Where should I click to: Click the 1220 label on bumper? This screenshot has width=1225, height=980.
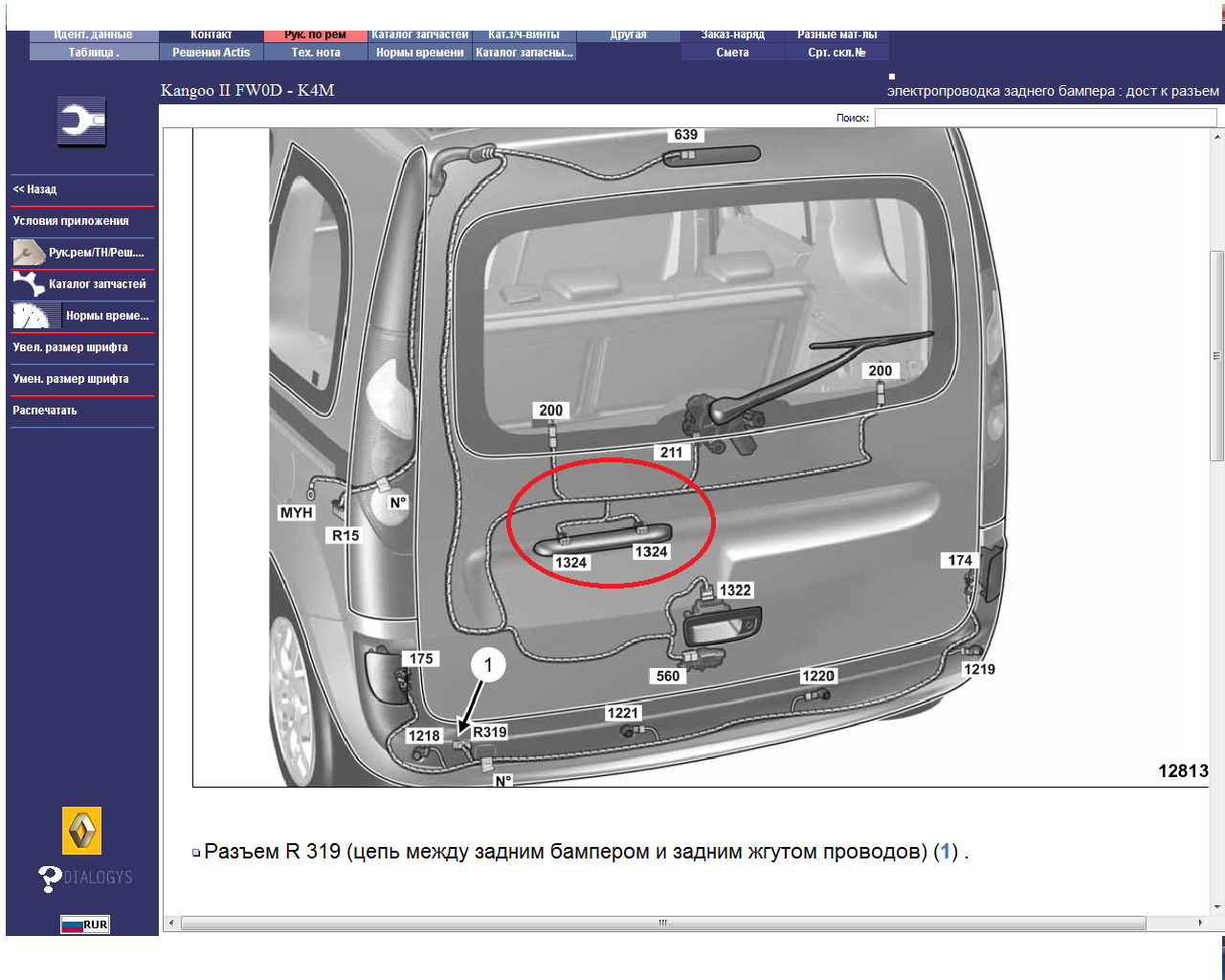coord(818,677)
